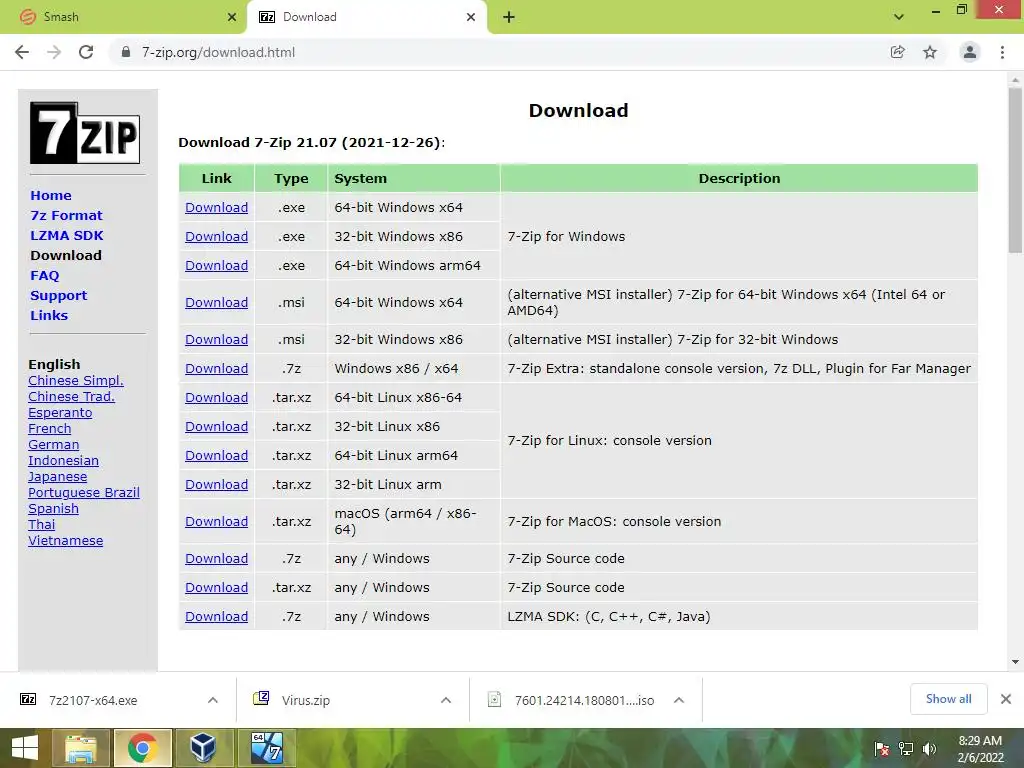The image size is (1024, 768).
Task: Close the Download tab
Action: [x=471, y=17]
